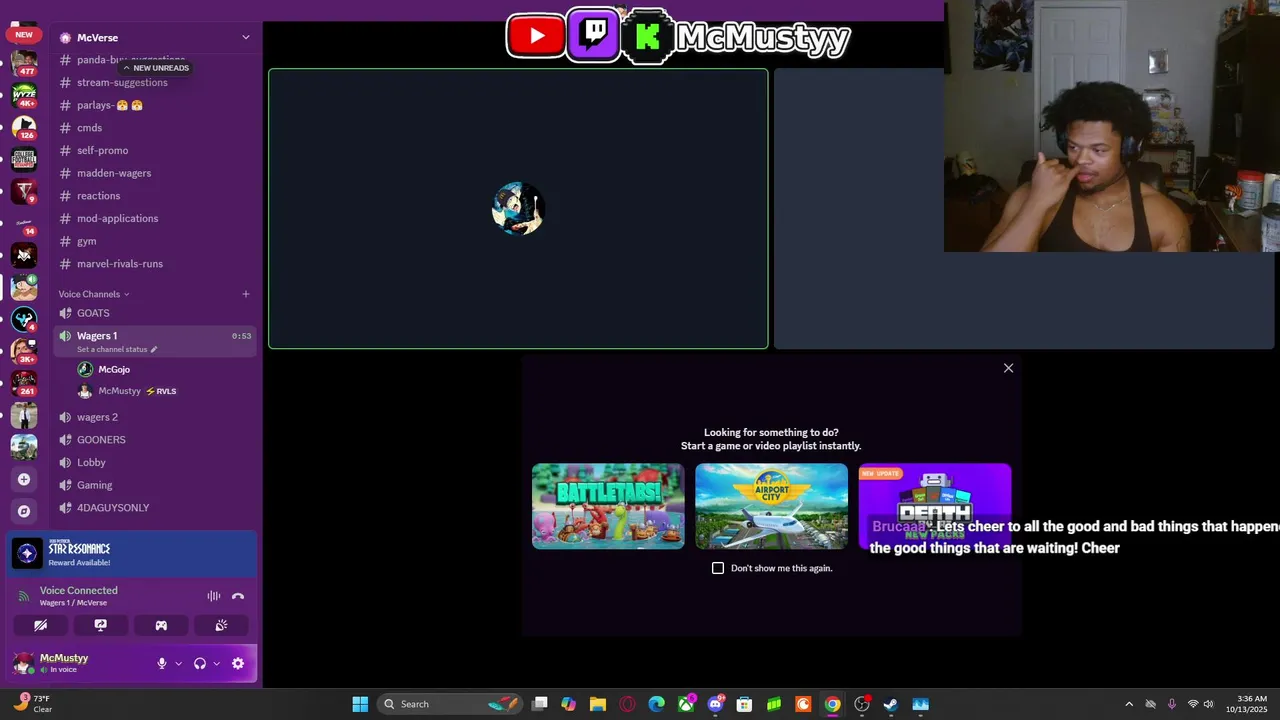Open Microsoft Store in taskbar
Image resolution: width=1280 pixels, height=720 pixels.
(744, 704)
